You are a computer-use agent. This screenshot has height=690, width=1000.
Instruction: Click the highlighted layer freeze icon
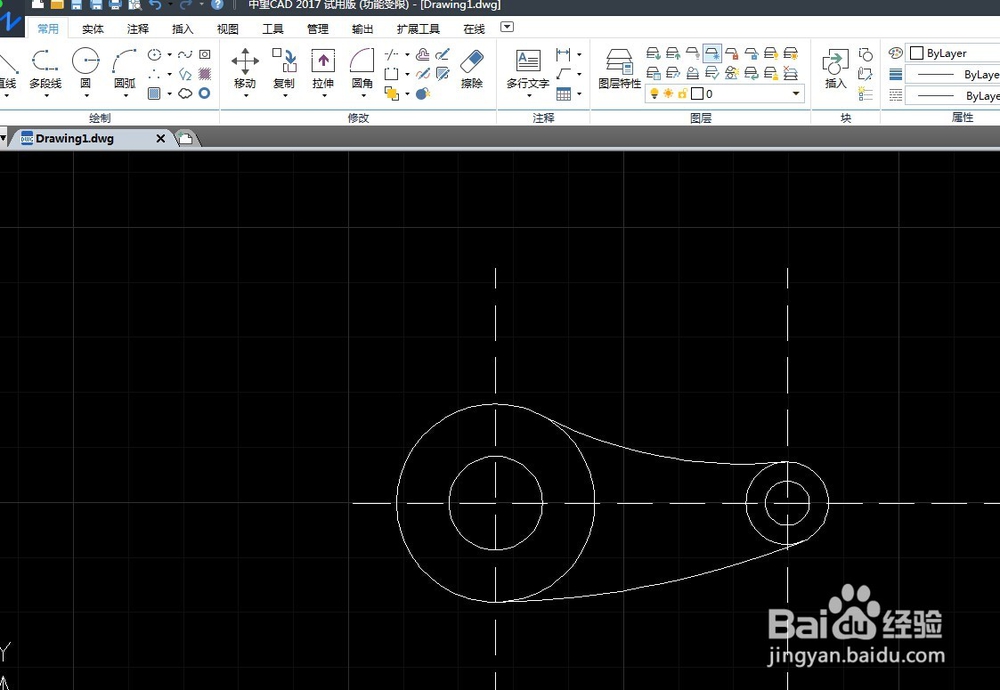point(712,53)
